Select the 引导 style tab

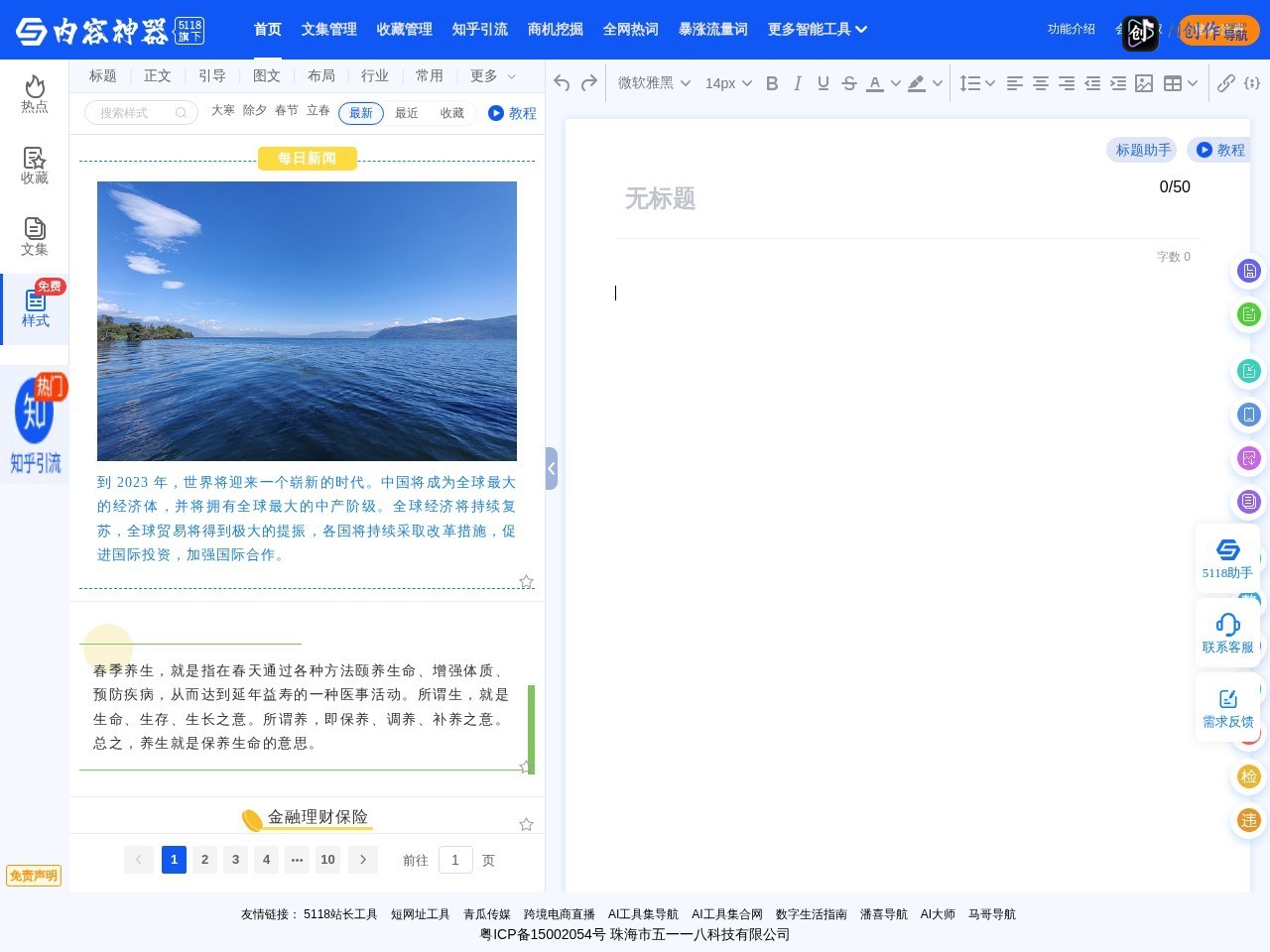[x=212, y=75]
